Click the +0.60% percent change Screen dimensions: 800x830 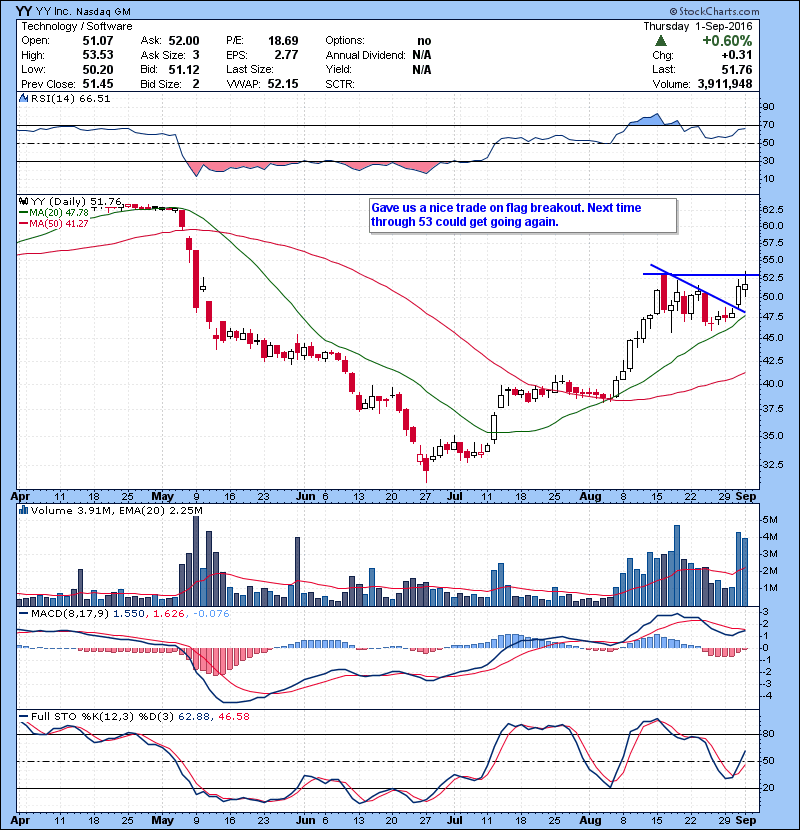coord(727,41)
